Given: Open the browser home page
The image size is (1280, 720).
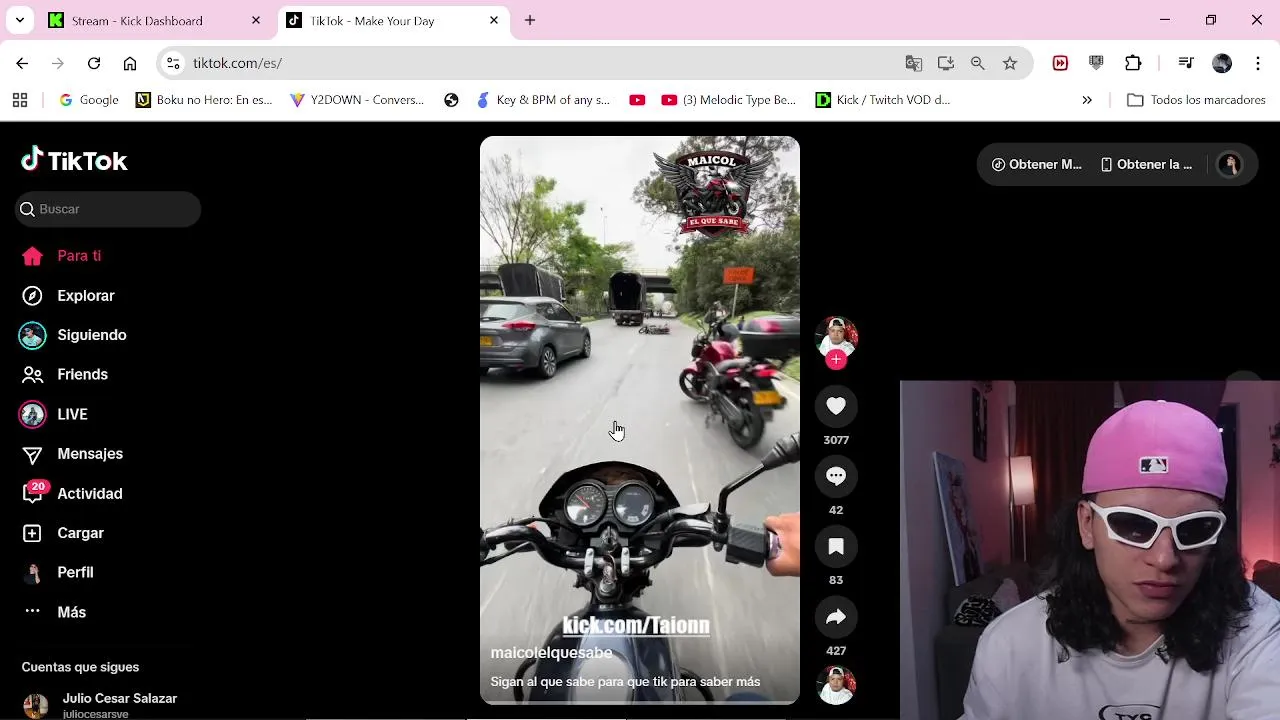Looking at the screenshot, I should click(130, 63).
